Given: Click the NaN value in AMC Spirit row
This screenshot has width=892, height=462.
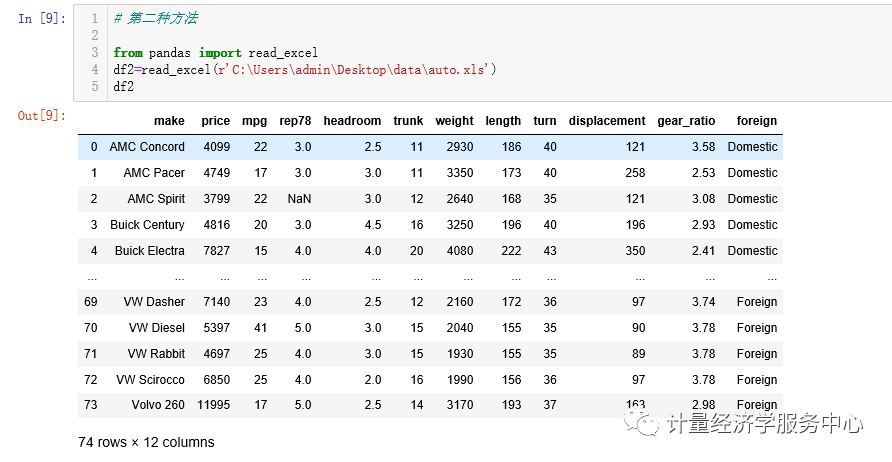Looking at the screenshot, I should coord(299,199).
